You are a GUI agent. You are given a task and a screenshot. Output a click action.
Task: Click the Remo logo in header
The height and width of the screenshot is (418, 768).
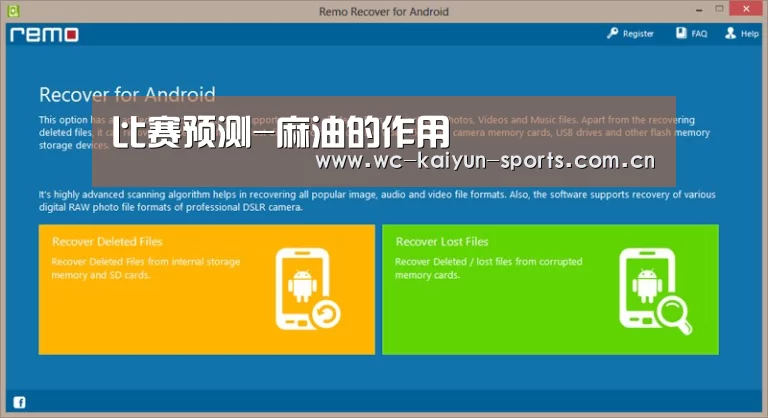[44, 34]
